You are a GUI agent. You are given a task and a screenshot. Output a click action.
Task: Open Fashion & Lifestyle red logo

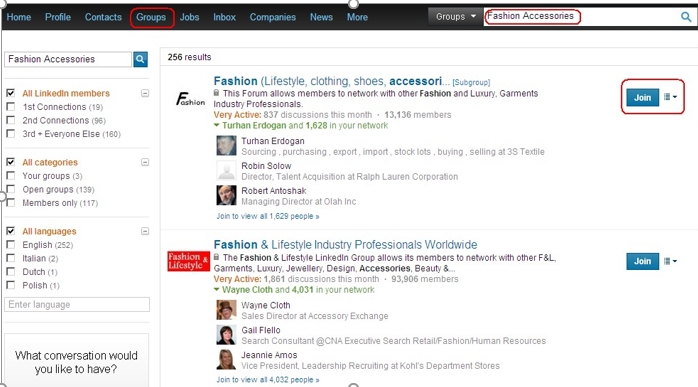coord(188,261)
